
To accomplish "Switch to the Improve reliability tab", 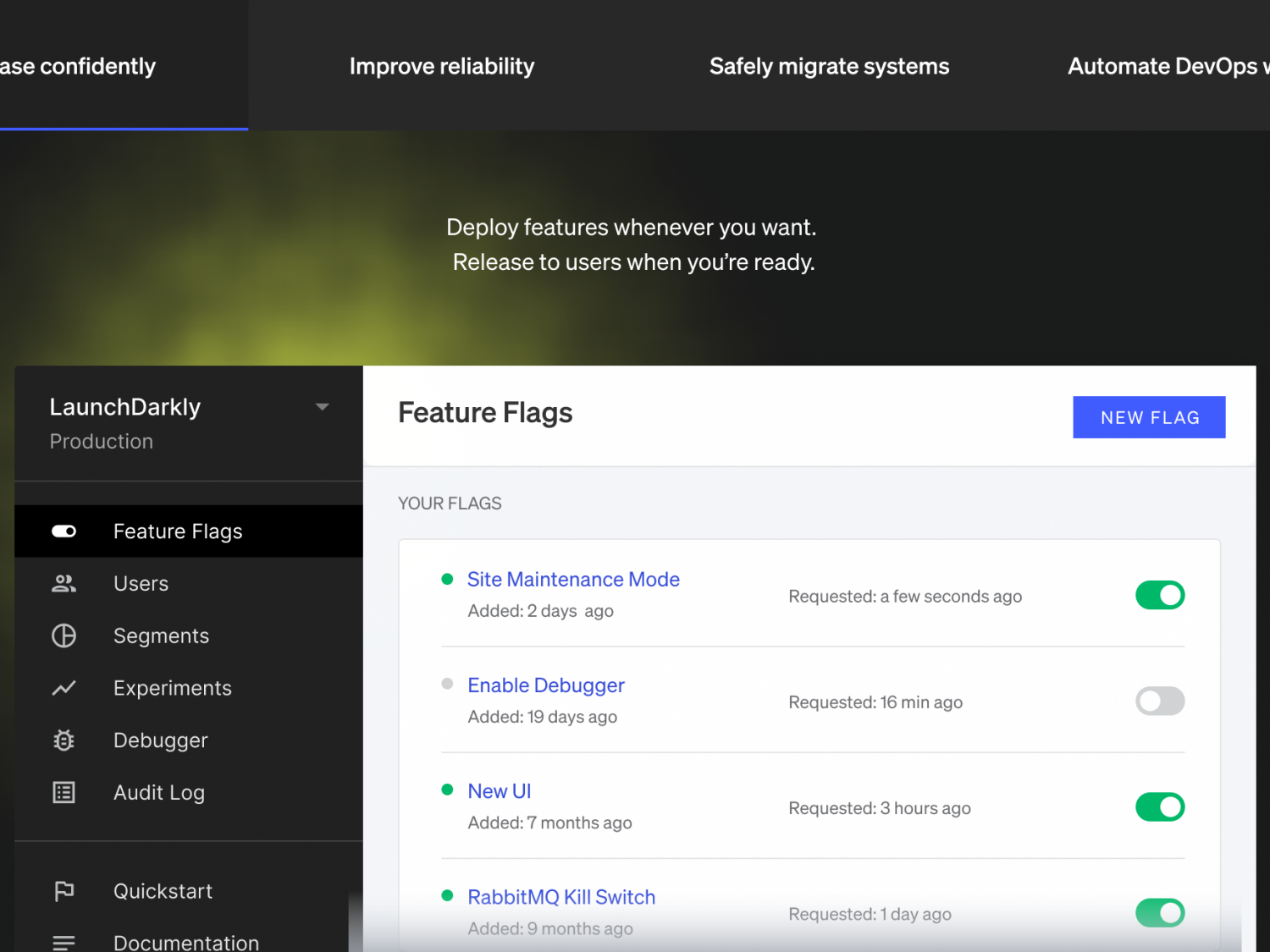I will pos(441,66).
